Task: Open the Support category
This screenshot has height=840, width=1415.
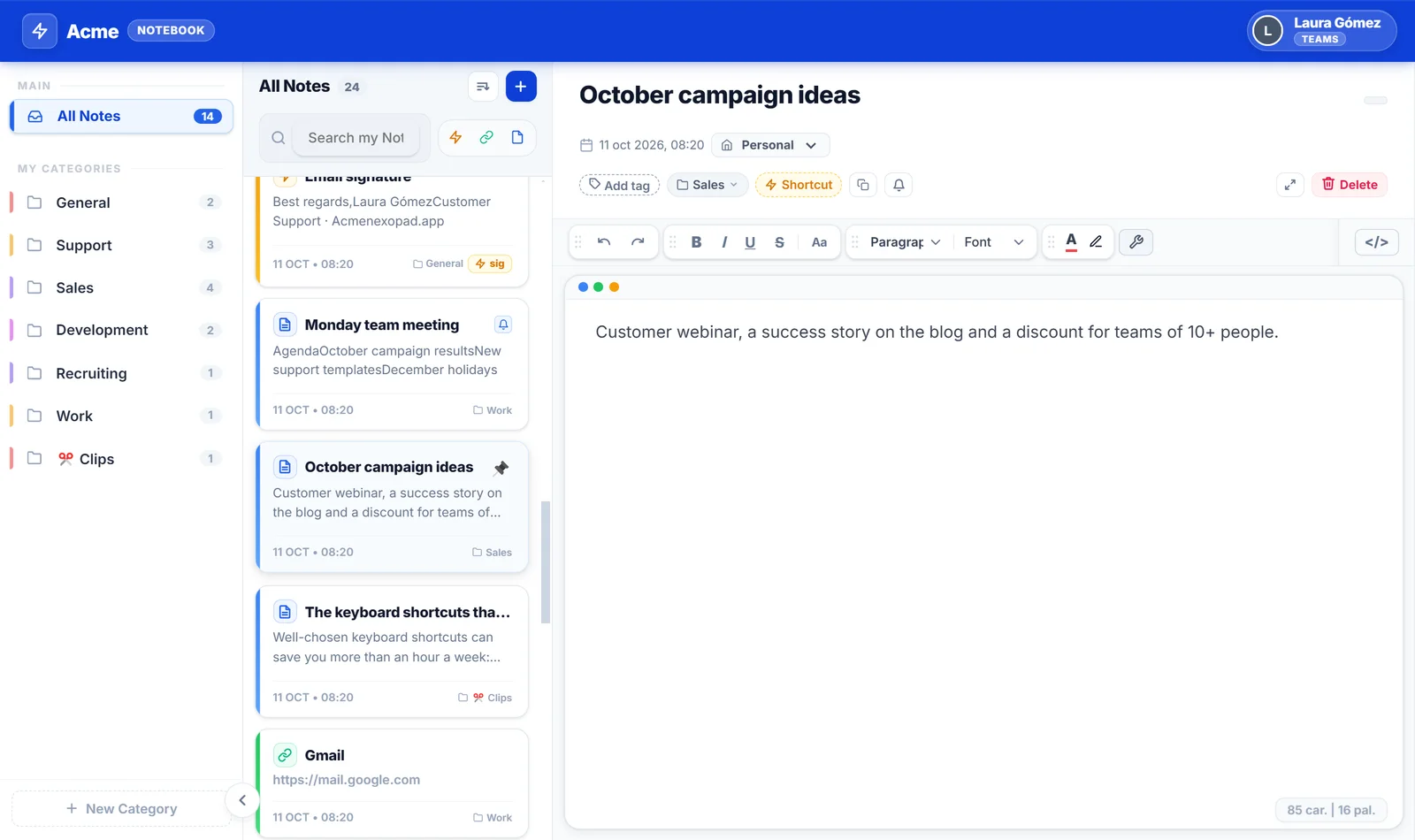Action: (122, 245)
